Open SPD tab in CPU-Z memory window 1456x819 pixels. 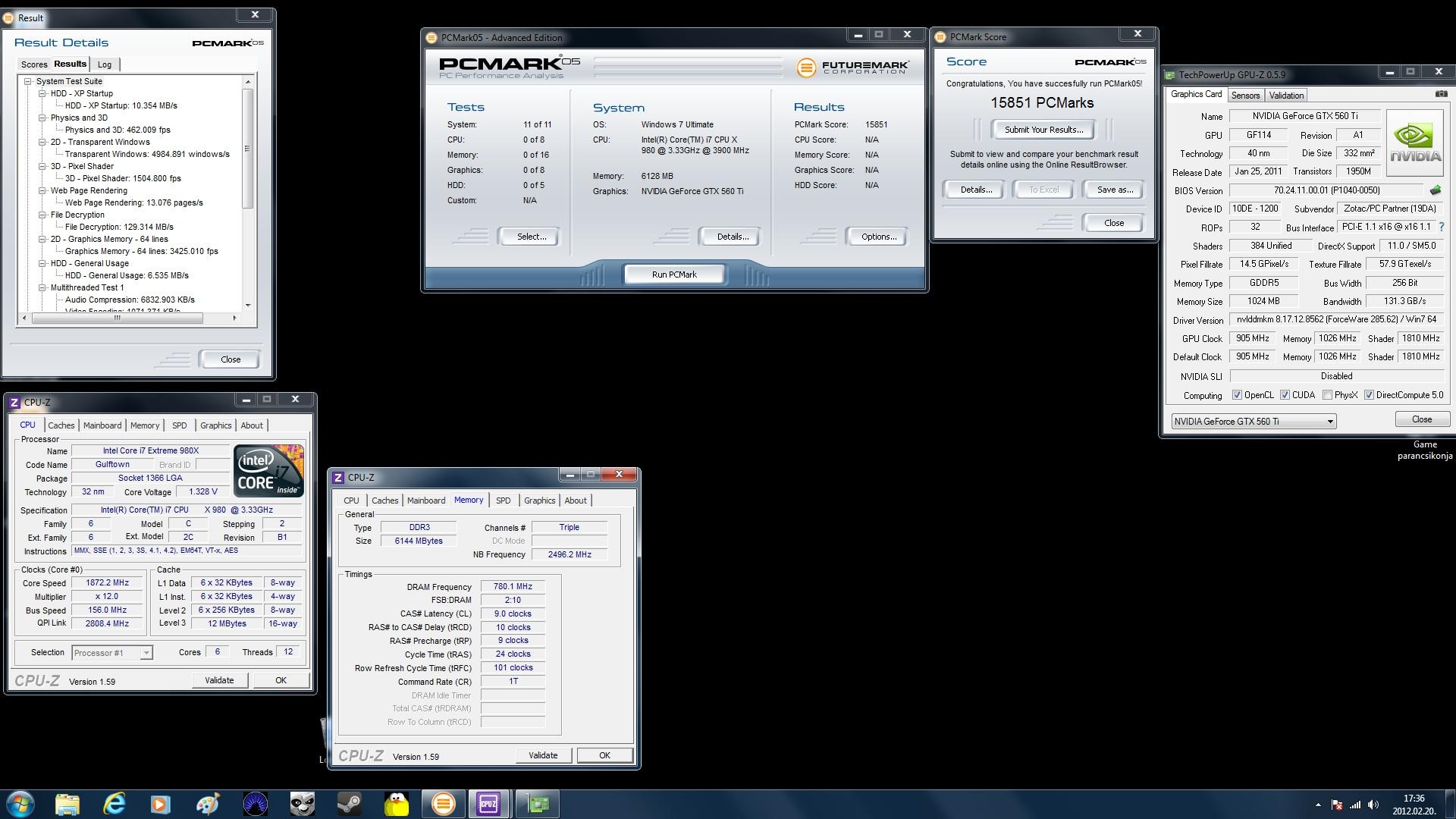tap(504, 500)
